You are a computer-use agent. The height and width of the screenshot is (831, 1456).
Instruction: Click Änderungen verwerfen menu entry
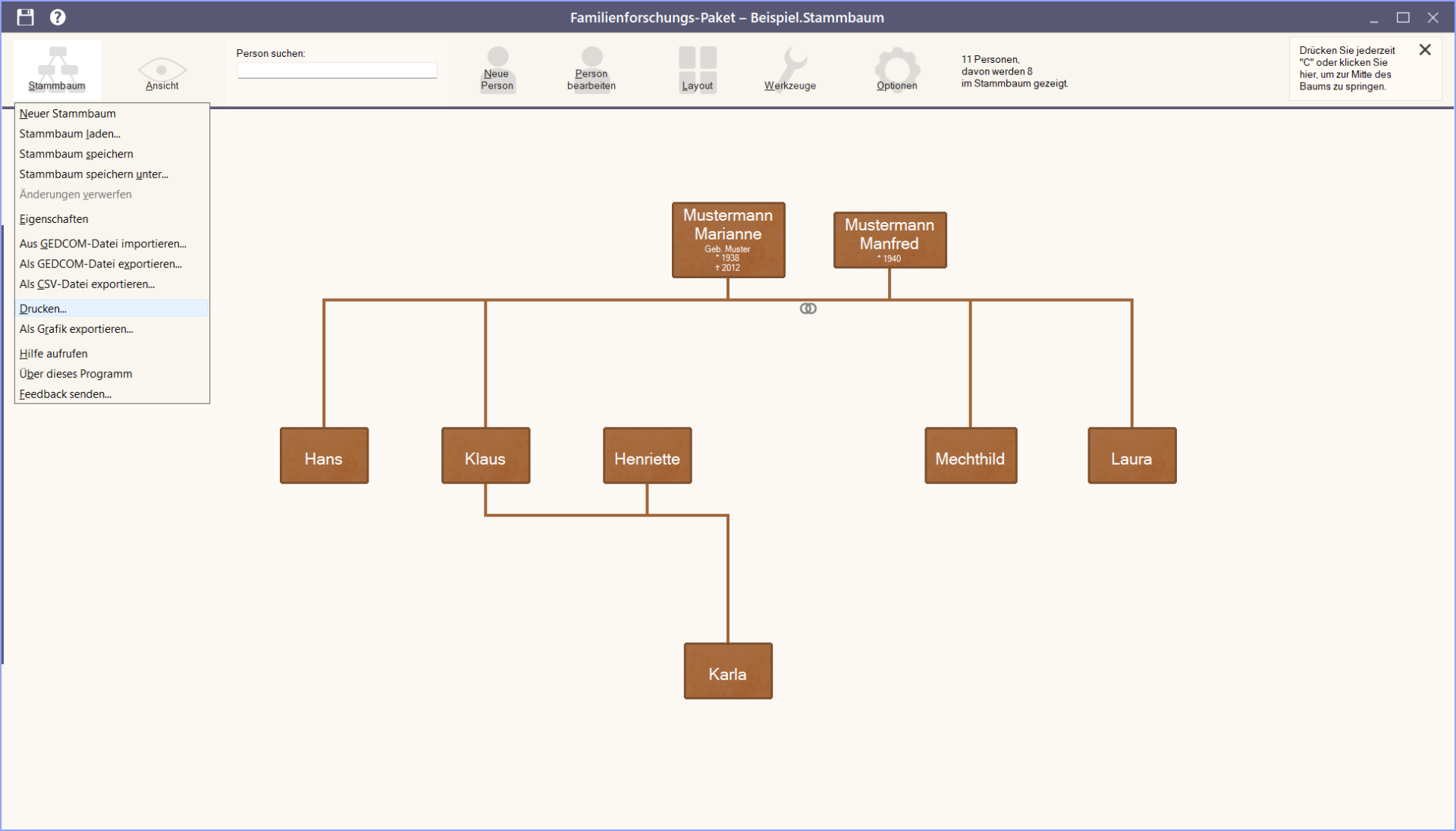111,194
